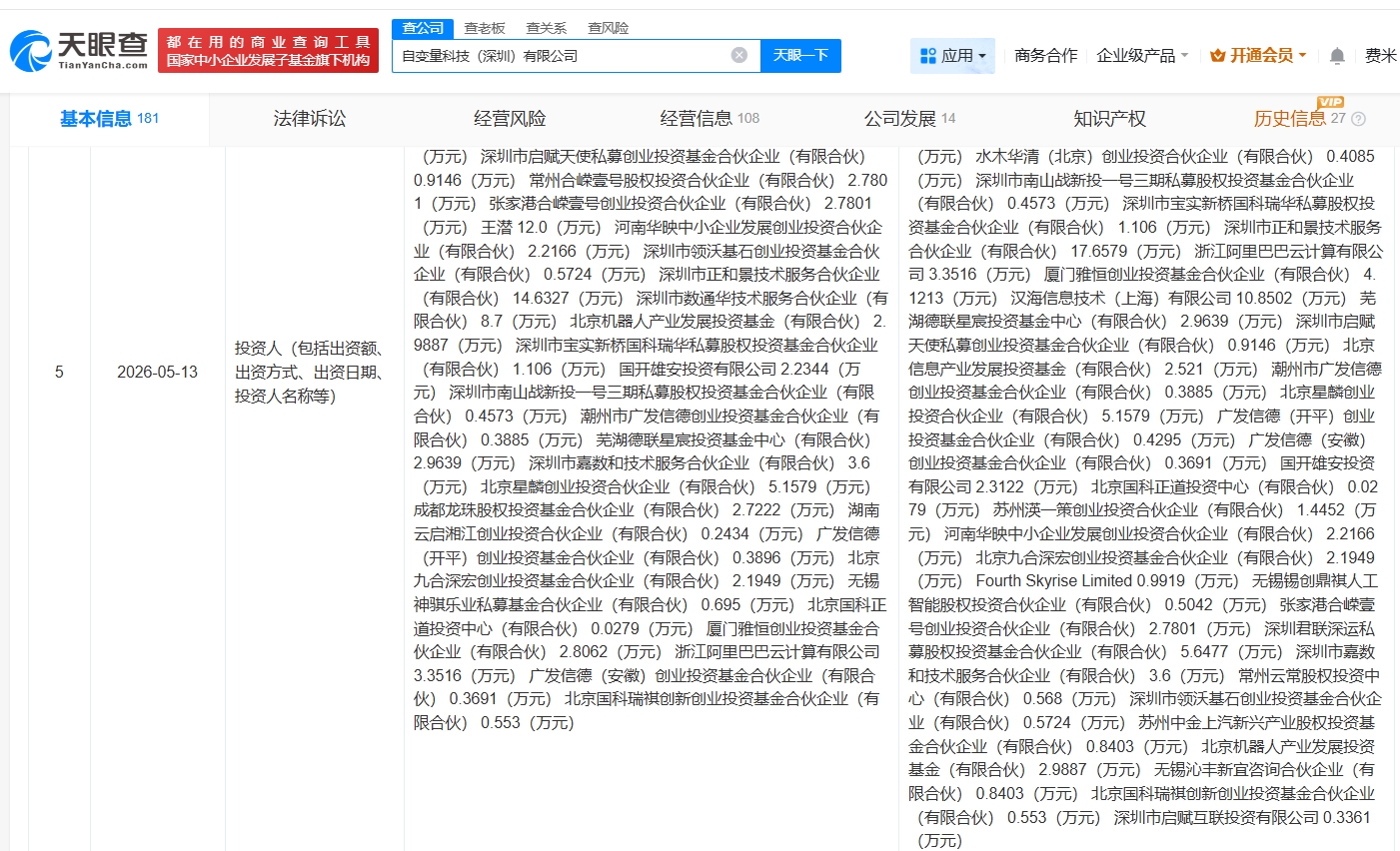The width and height of the screenshot is (1400, 851).
Task: View the 公司发展 tab
Action: point(909,119)
